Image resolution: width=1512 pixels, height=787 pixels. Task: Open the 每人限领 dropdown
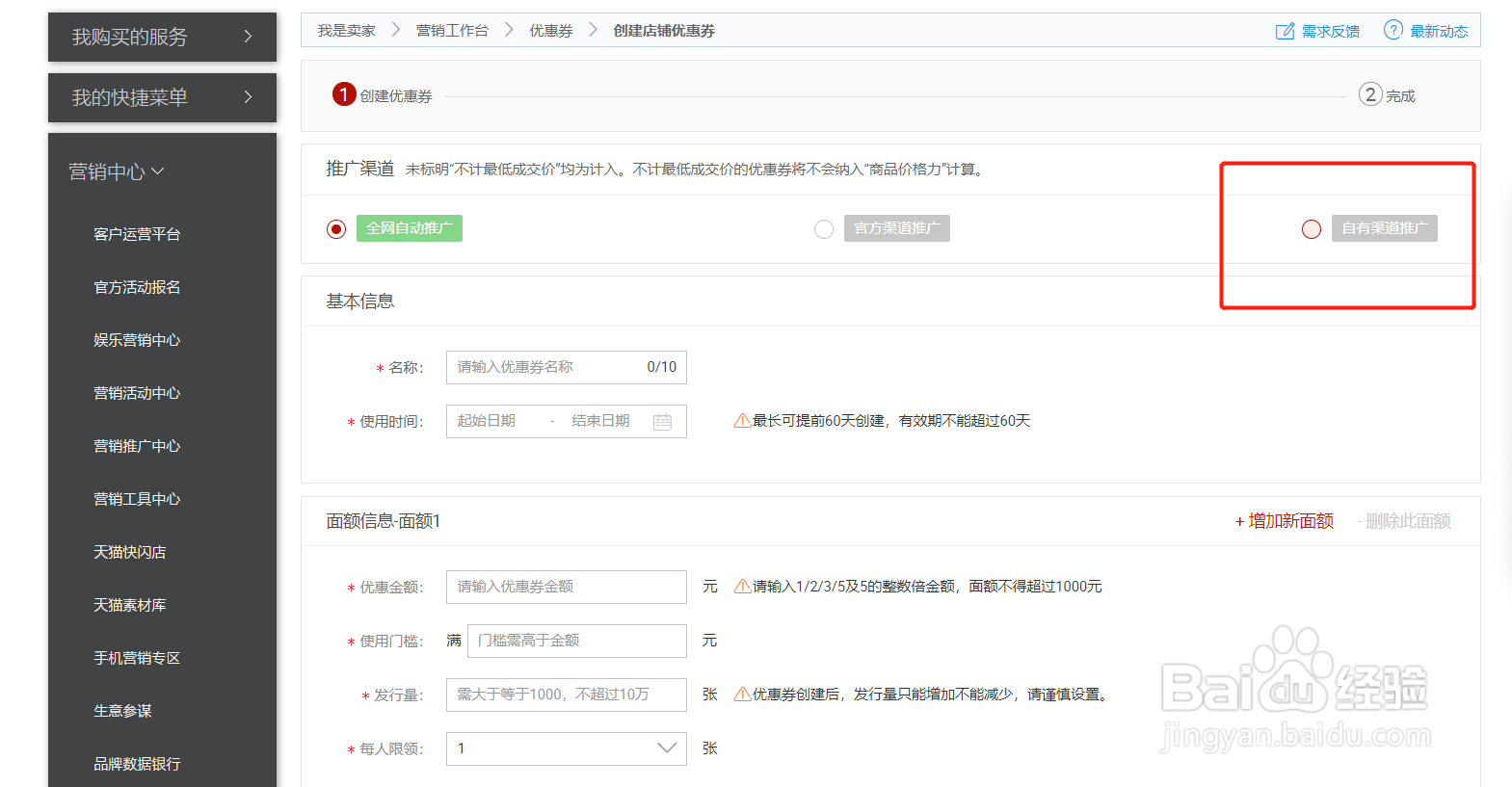[567, 748]
